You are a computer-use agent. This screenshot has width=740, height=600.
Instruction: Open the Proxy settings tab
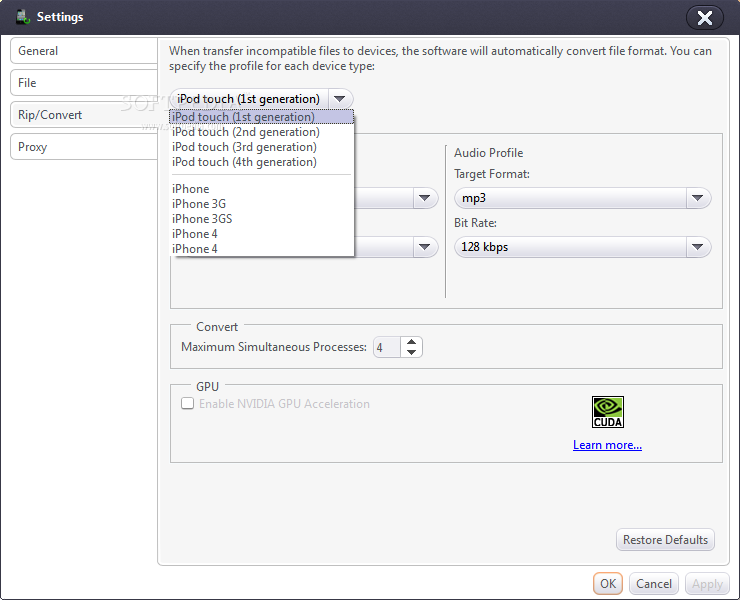tap(84, 147)
